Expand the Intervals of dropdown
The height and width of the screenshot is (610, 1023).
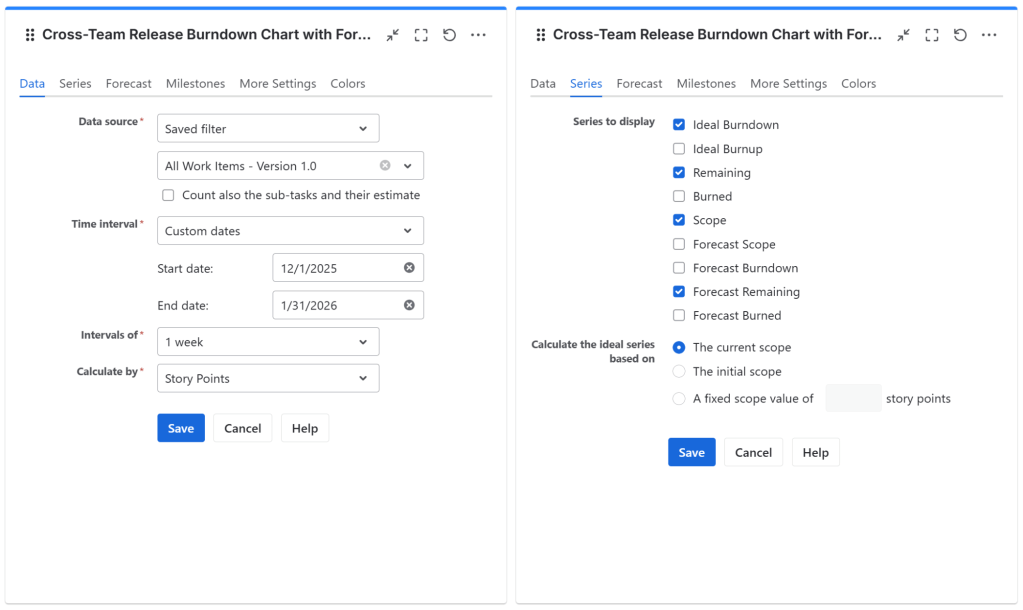tap(268, 342)
